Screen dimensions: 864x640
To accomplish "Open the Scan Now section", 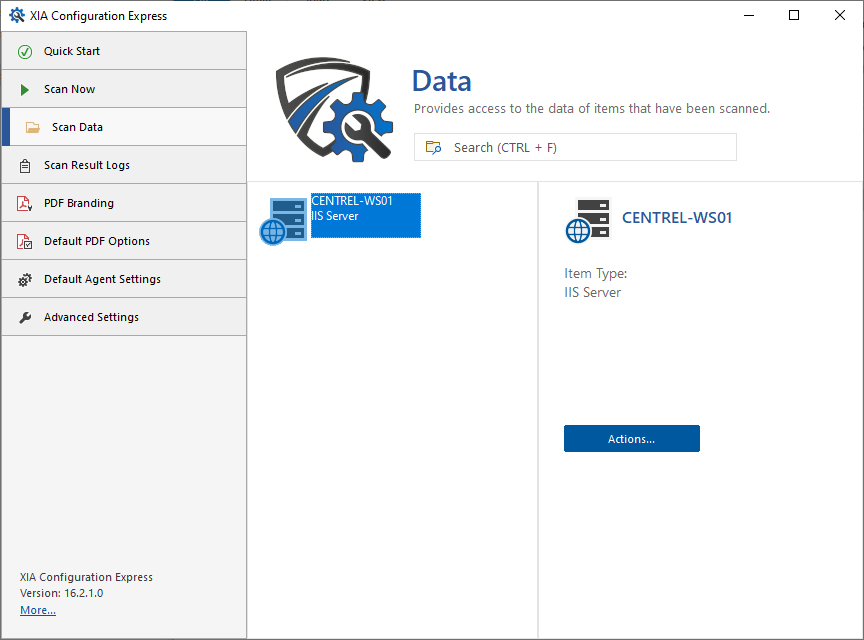I will (124, 89).
